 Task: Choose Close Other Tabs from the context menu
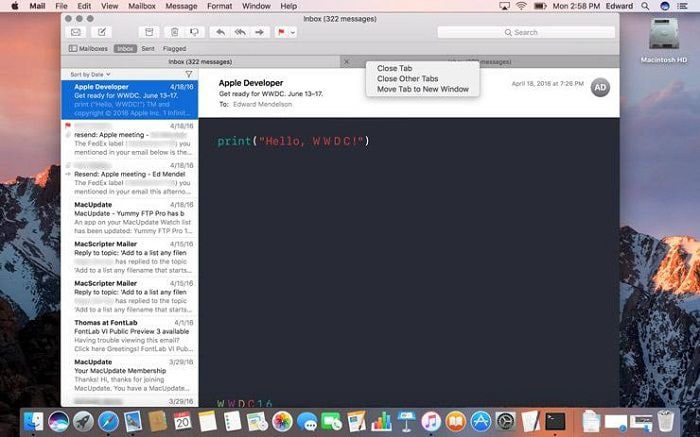point(407,79)
